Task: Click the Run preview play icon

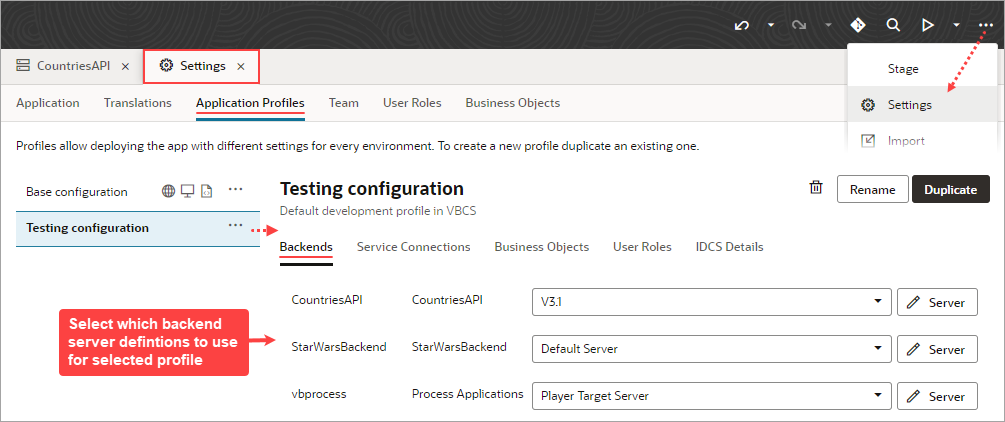Action: click(927, 26)
